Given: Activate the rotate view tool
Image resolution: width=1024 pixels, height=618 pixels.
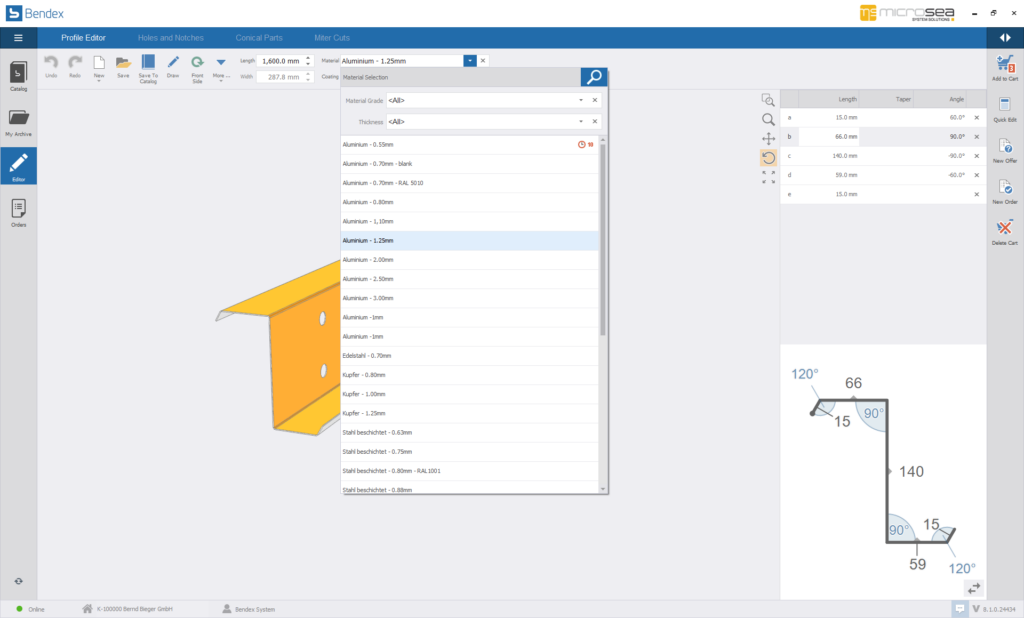Looking at the screenshot, I should click(768, 157).
